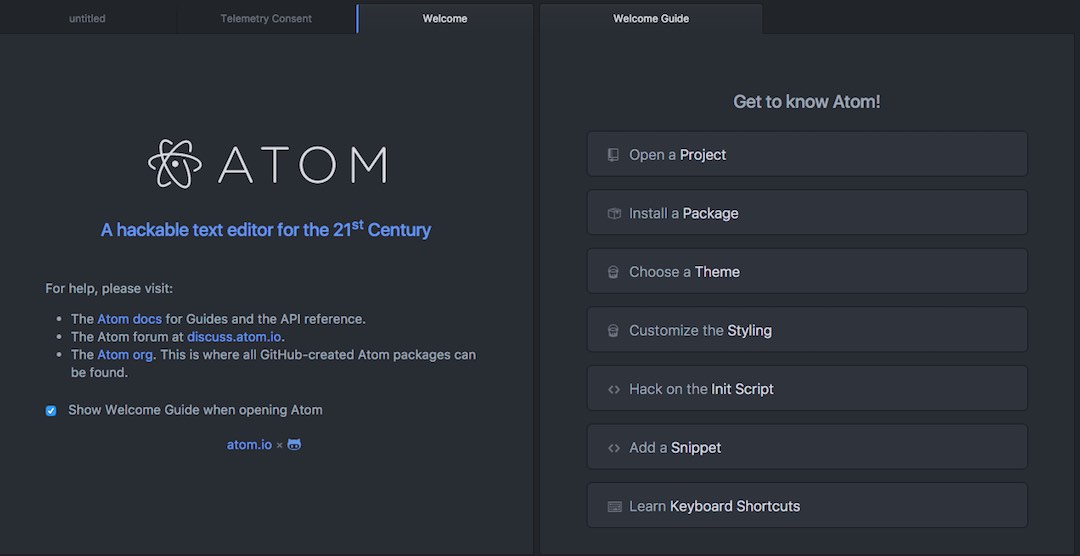Expand the Customize the Styling section

(807, 330)
